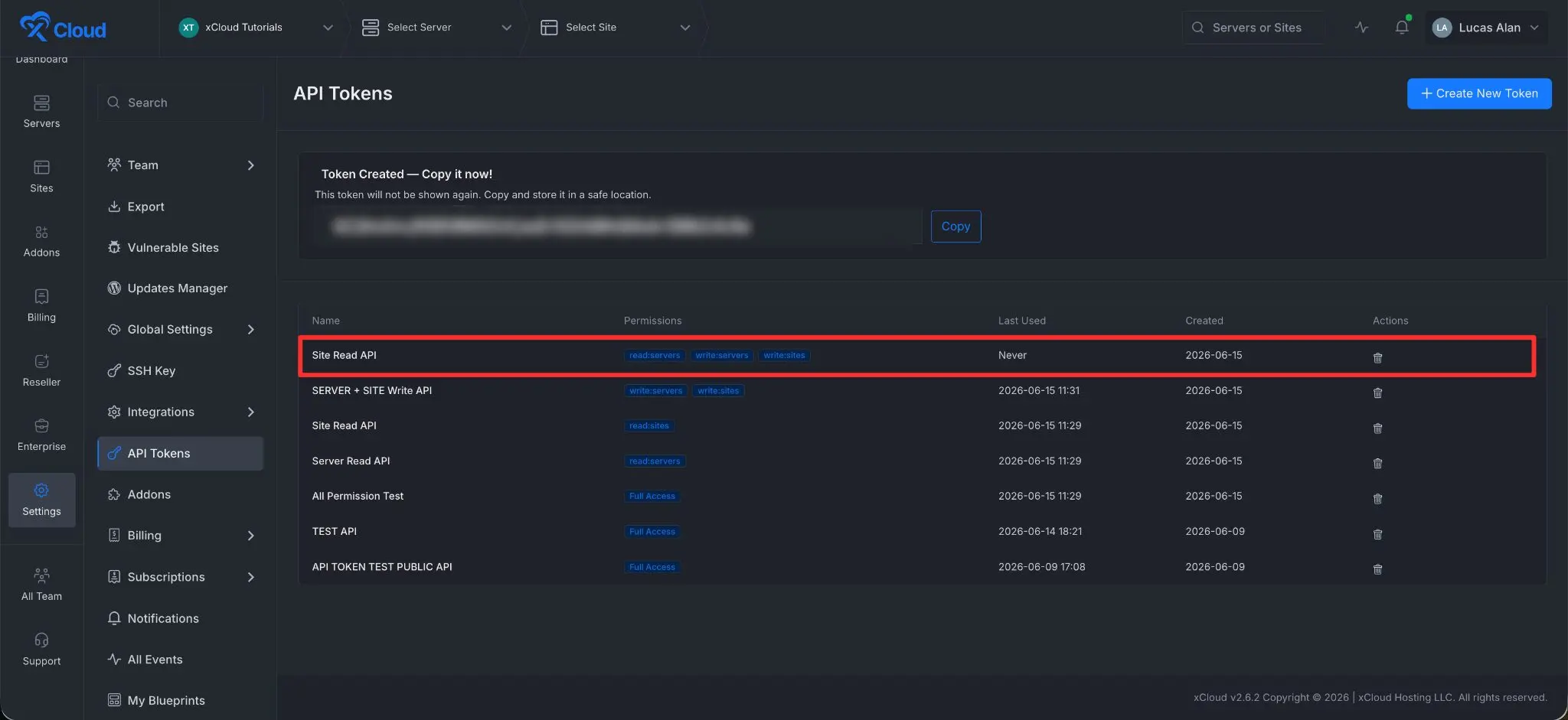The width and height of the screenshot is (1568, 720).
Task: Click the LA user avatar
Action: click(x=1442, y=28)
